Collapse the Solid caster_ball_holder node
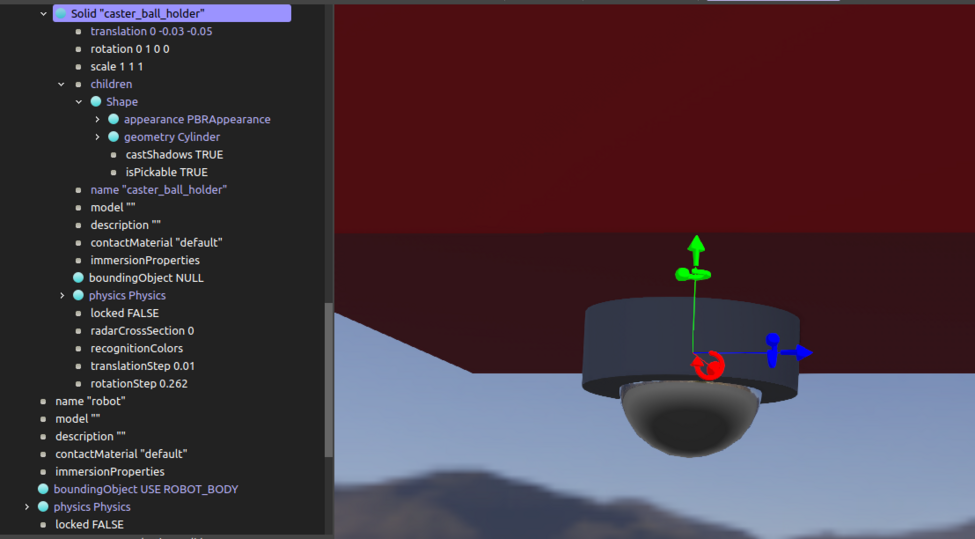Viewport: 975px width, 539px height. tap(43, 14)
